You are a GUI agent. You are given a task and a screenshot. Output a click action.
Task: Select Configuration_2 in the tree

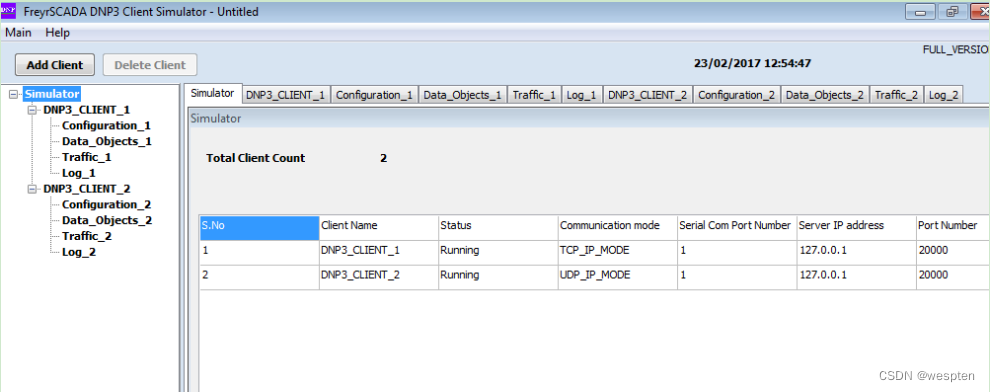pyautogui.click(x=106, y=205)
